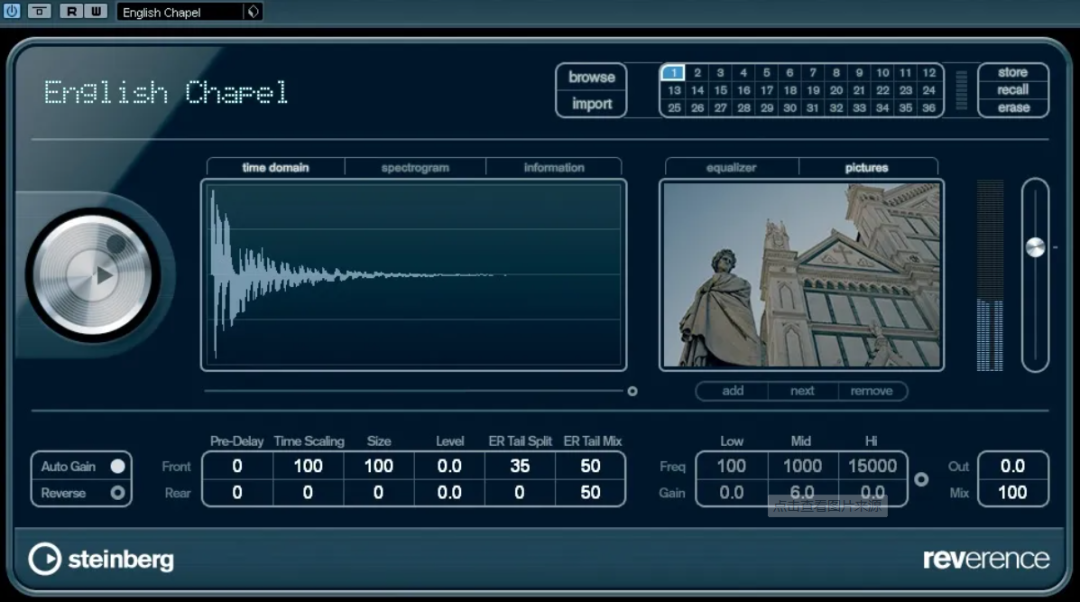
Task: Click erase program button
Action: [1012, 107]
